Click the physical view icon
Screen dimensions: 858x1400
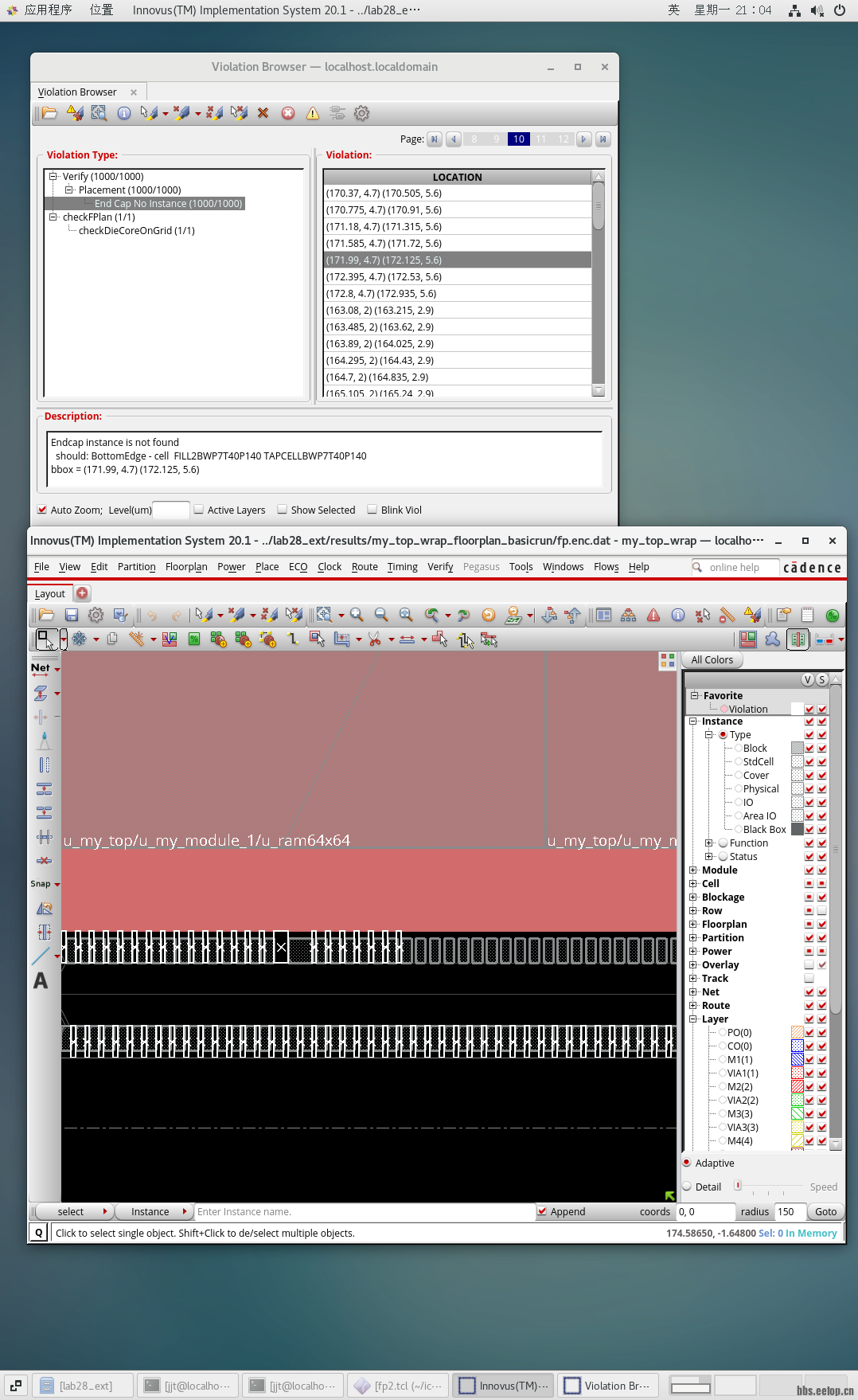click(798, 639)
